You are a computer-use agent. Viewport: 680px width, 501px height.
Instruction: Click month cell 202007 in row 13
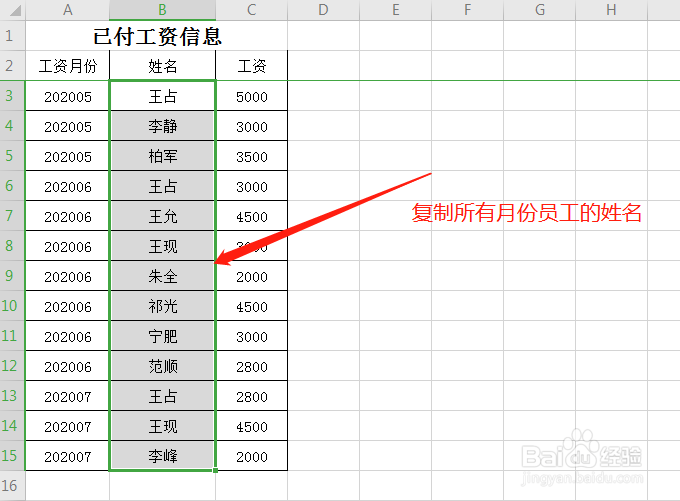(x=67, y=396)
